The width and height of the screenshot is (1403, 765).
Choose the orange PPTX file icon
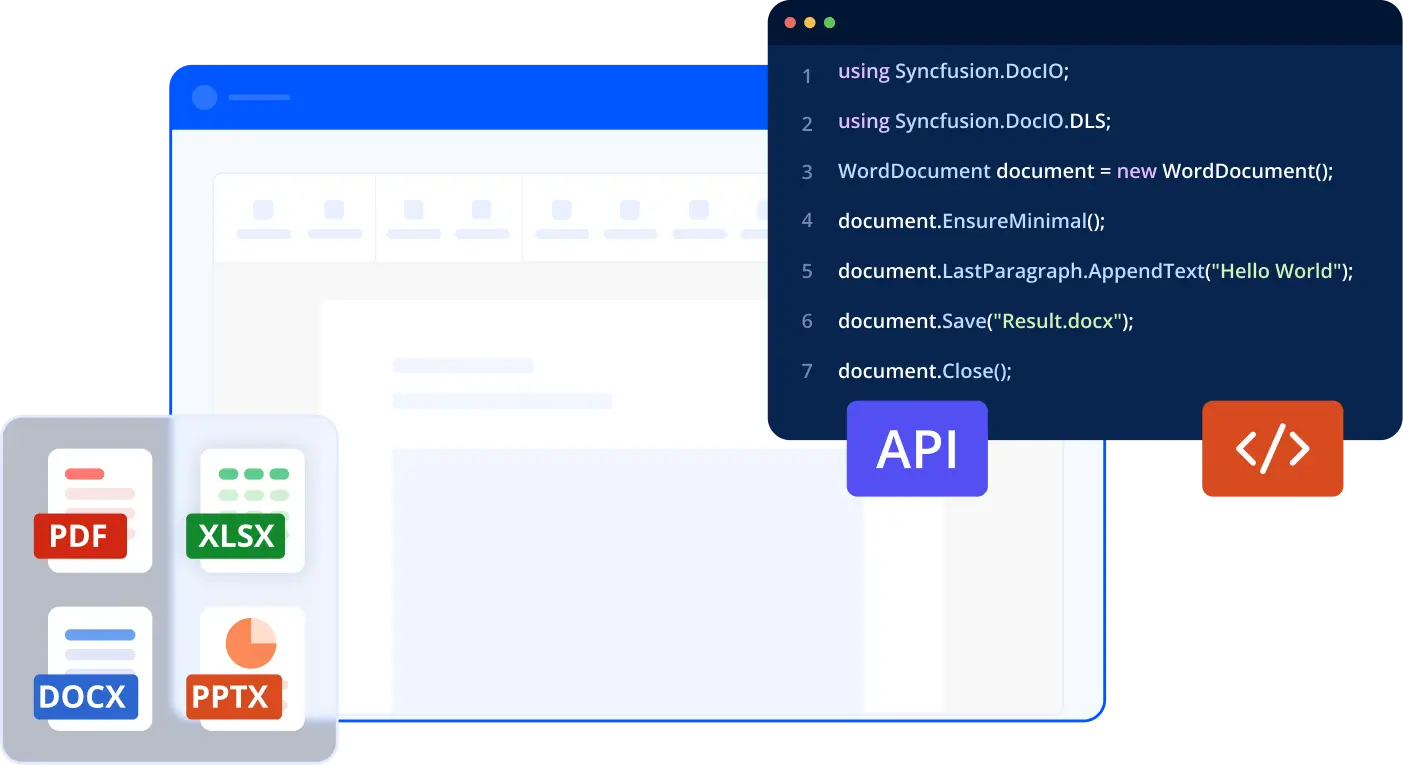pos(244,669)
